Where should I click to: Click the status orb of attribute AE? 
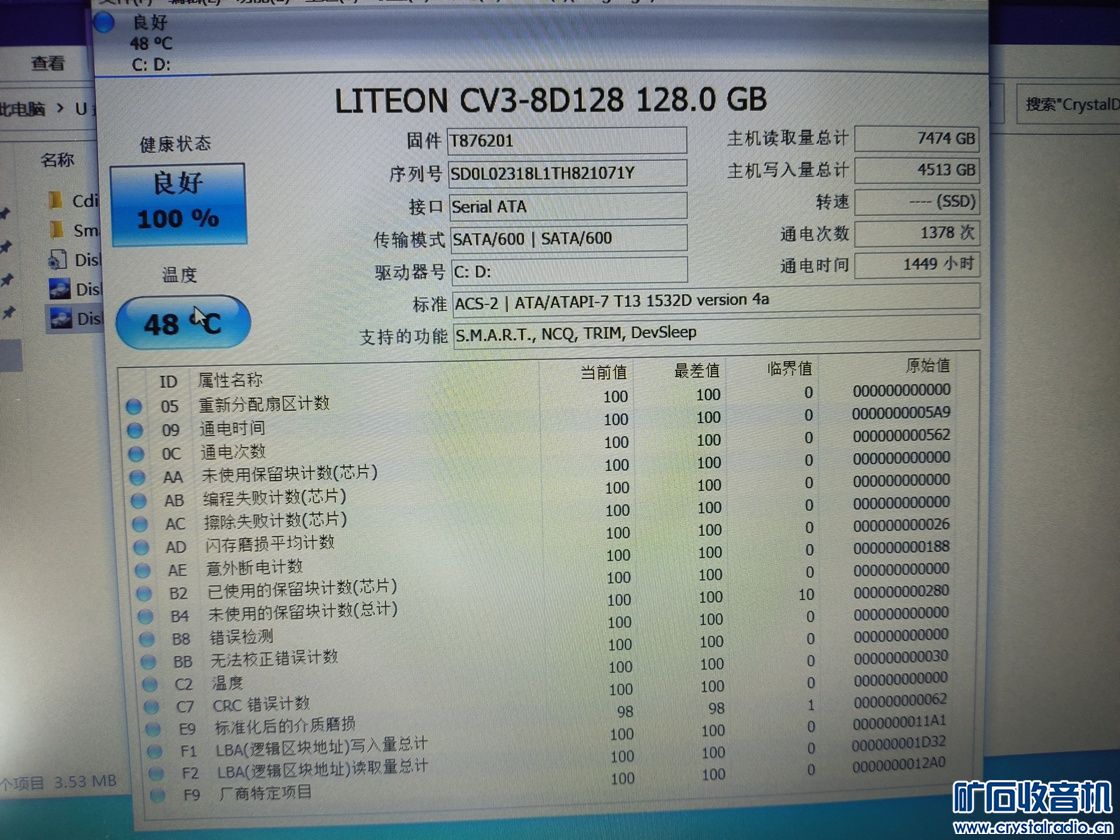143,571
